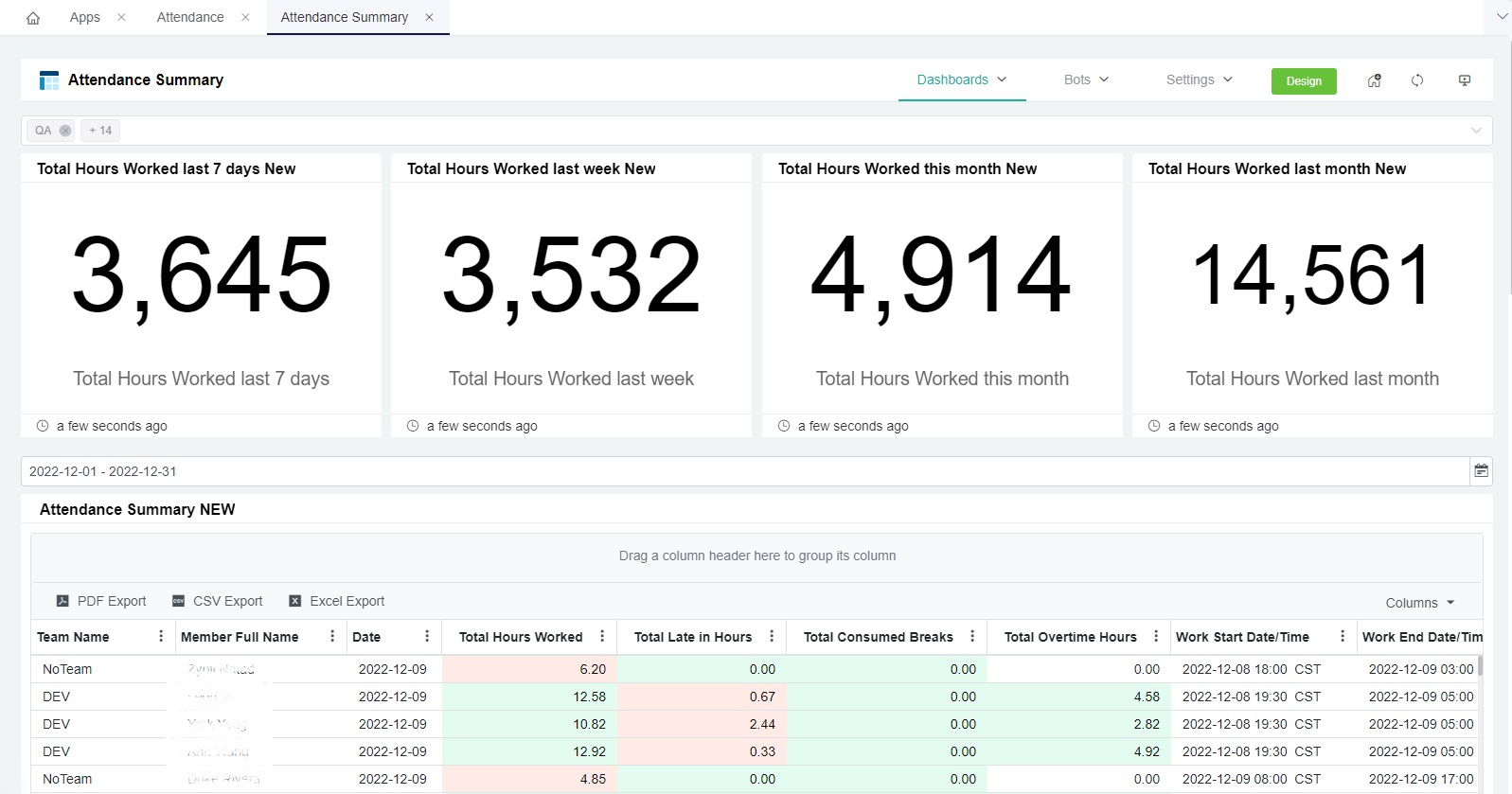Open the Columns chooser dropdown
The height and width of the screenshot is (794, 1512).
tap(1419, 603)
